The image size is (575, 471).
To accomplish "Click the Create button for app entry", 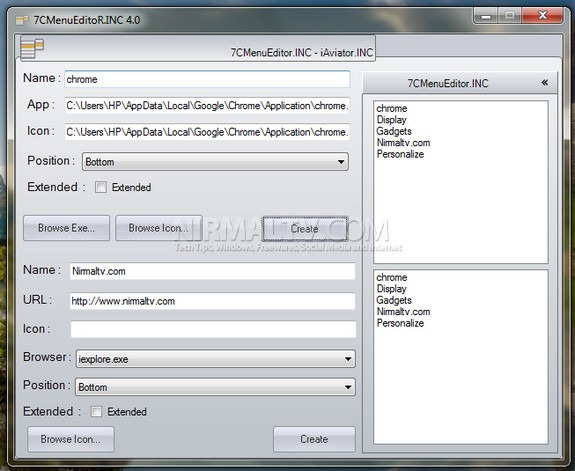I will (304, 229).
